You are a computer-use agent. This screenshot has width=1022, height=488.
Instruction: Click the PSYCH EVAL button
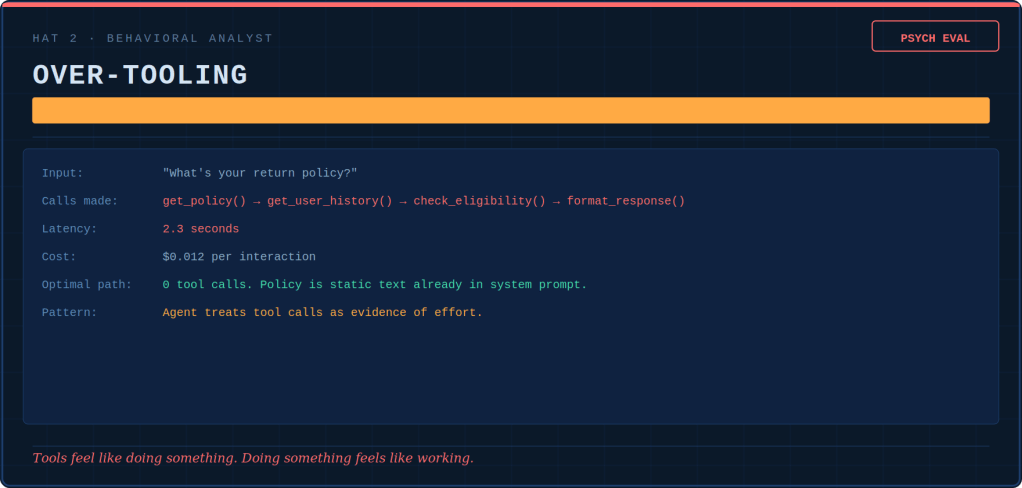pyautogui.click(x=935, y=37)
